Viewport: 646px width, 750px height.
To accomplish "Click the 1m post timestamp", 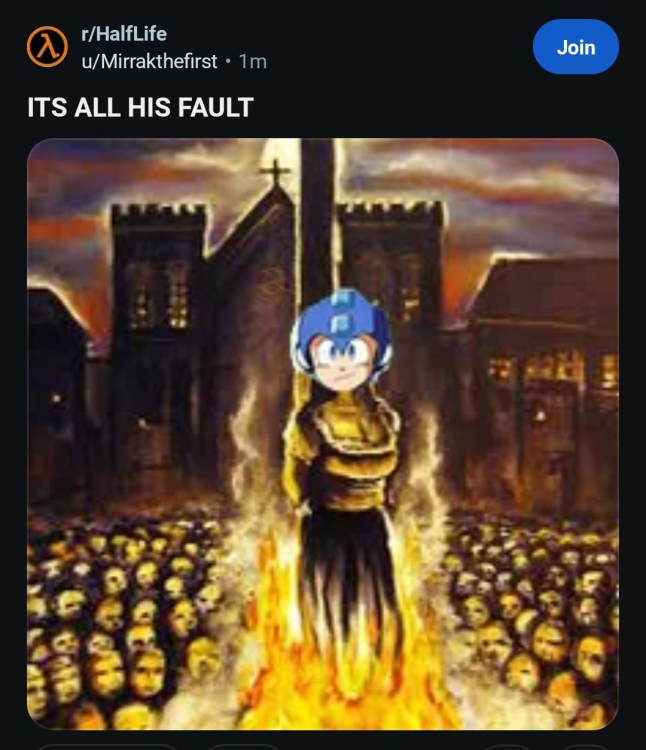I will [252, 61].
